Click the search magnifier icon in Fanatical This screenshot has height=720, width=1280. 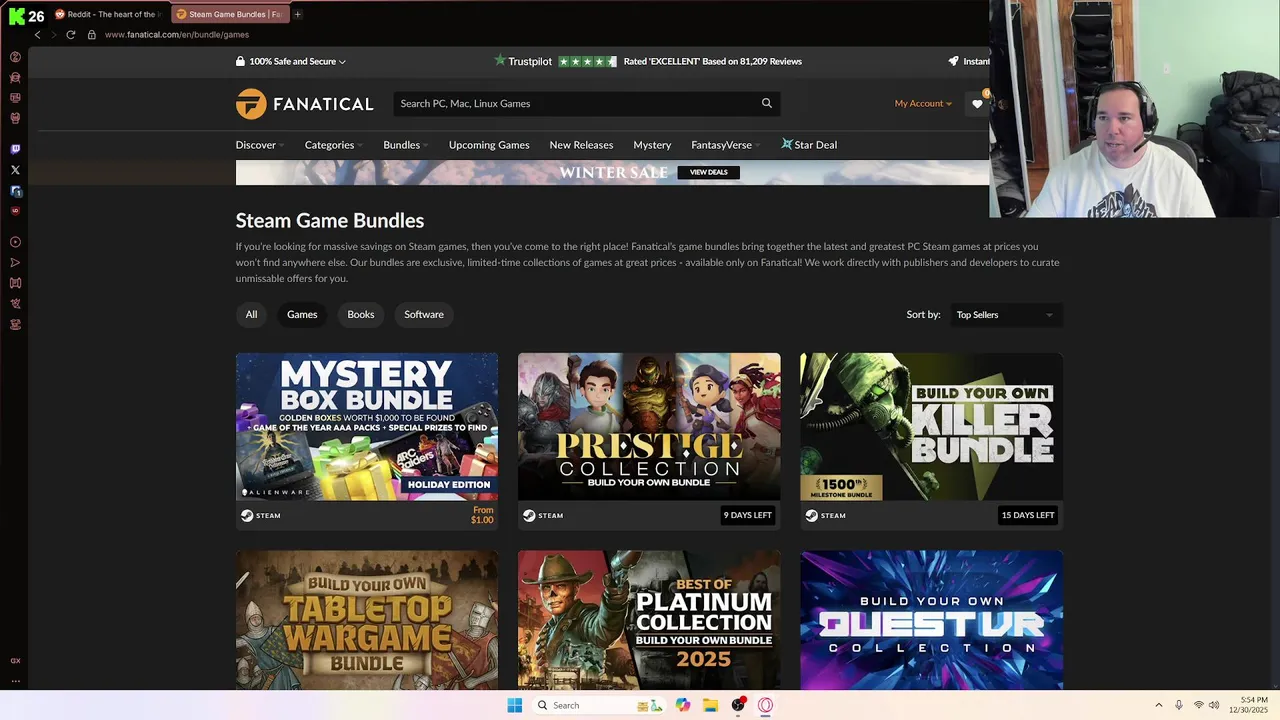click(767, 103)
